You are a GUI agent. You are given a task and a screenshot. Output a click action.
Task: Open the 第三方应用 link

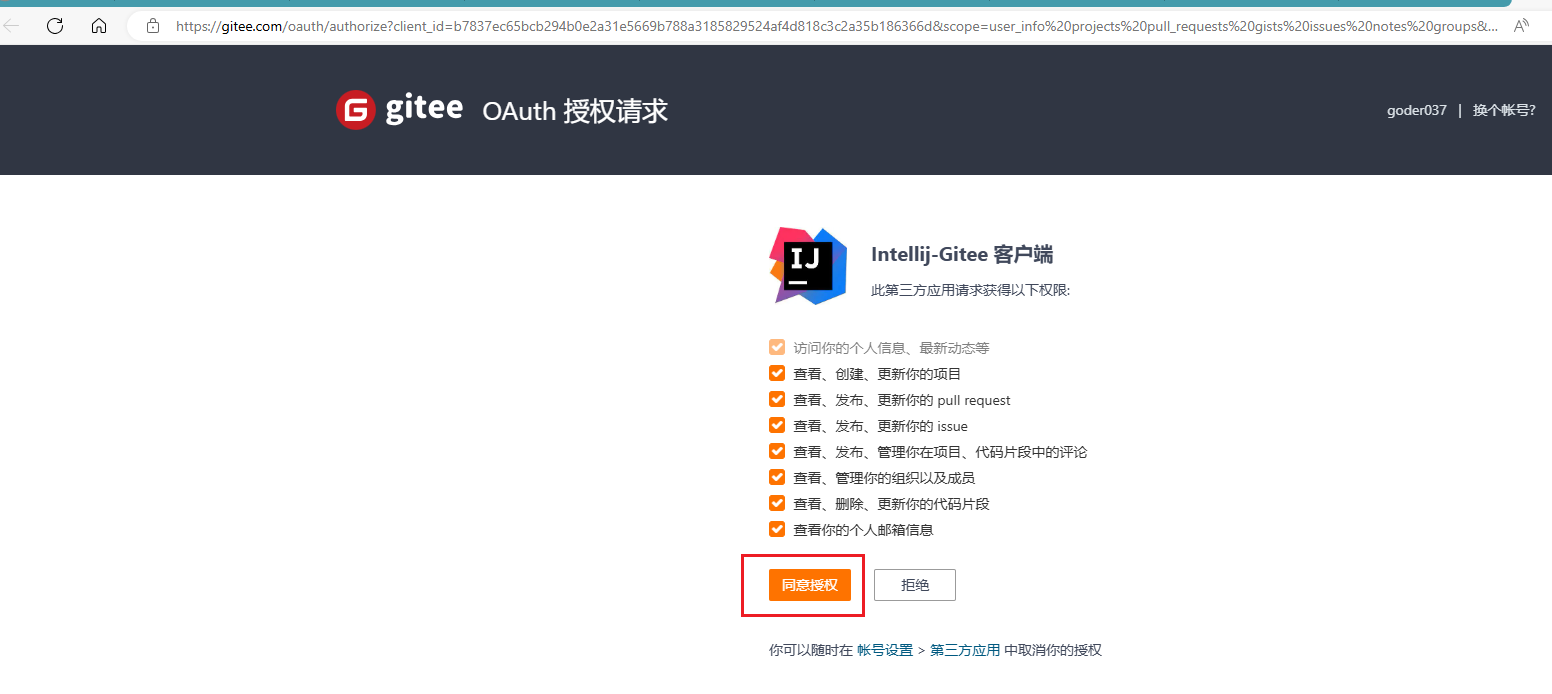tap(965, 650)
